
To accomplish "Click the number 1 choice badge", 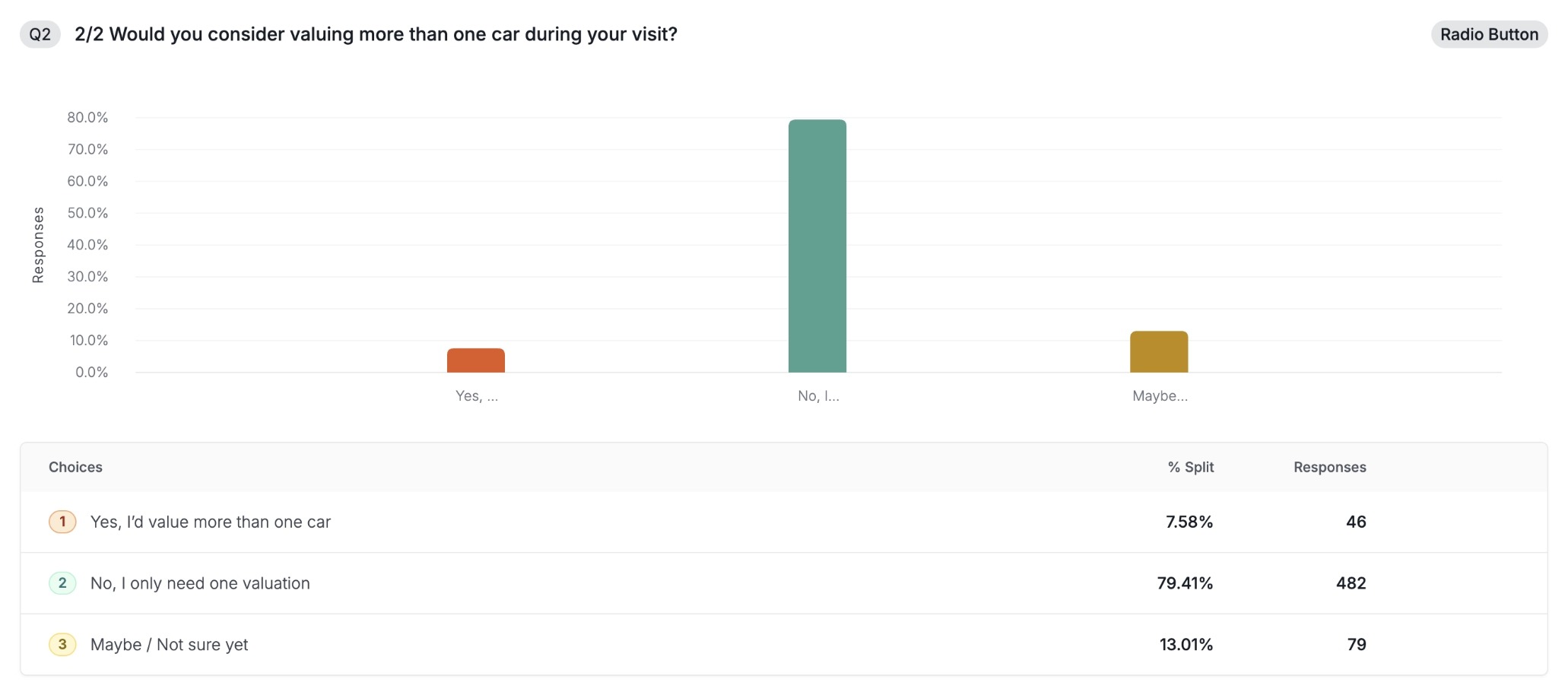I will coord(62,522).
